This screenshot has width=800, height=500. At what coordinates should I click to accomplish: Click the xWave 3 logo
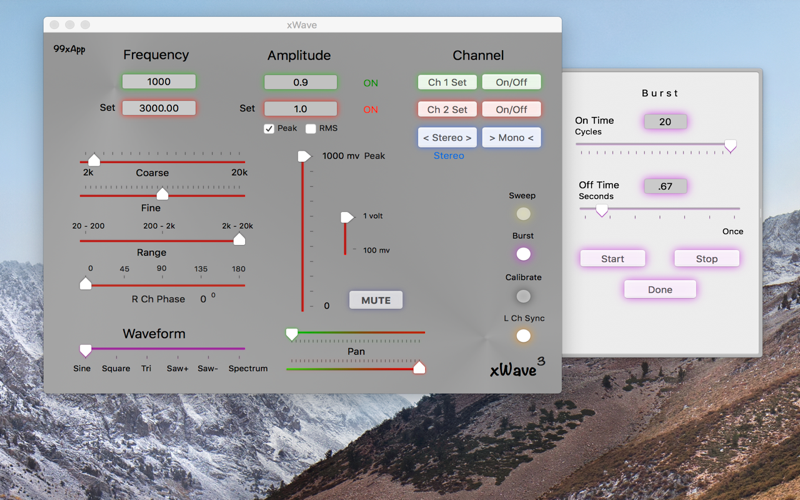click(x=517, y=367)
